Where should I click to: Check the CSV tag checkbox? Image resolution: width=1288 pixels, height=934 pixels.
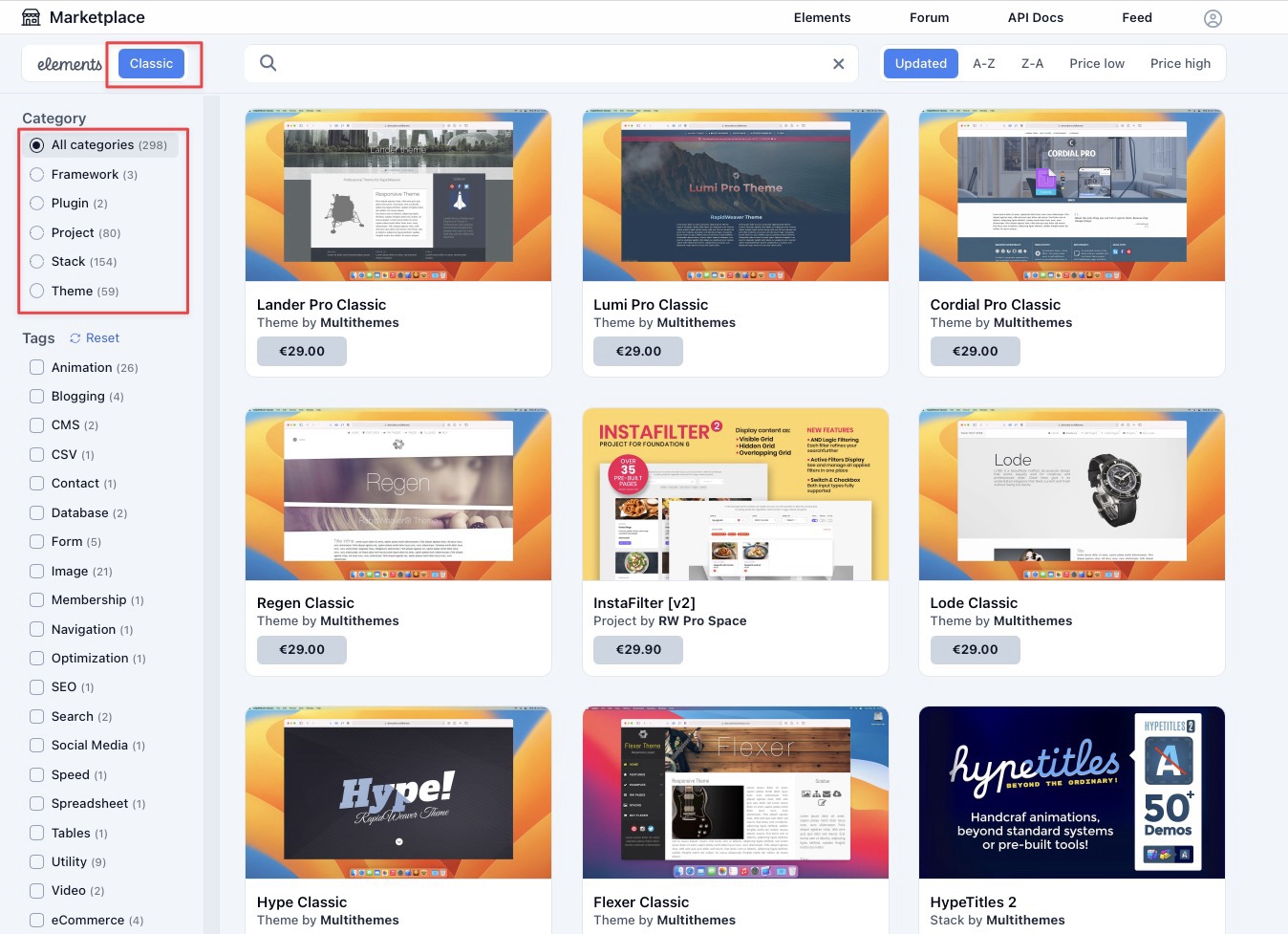point(37,455)
